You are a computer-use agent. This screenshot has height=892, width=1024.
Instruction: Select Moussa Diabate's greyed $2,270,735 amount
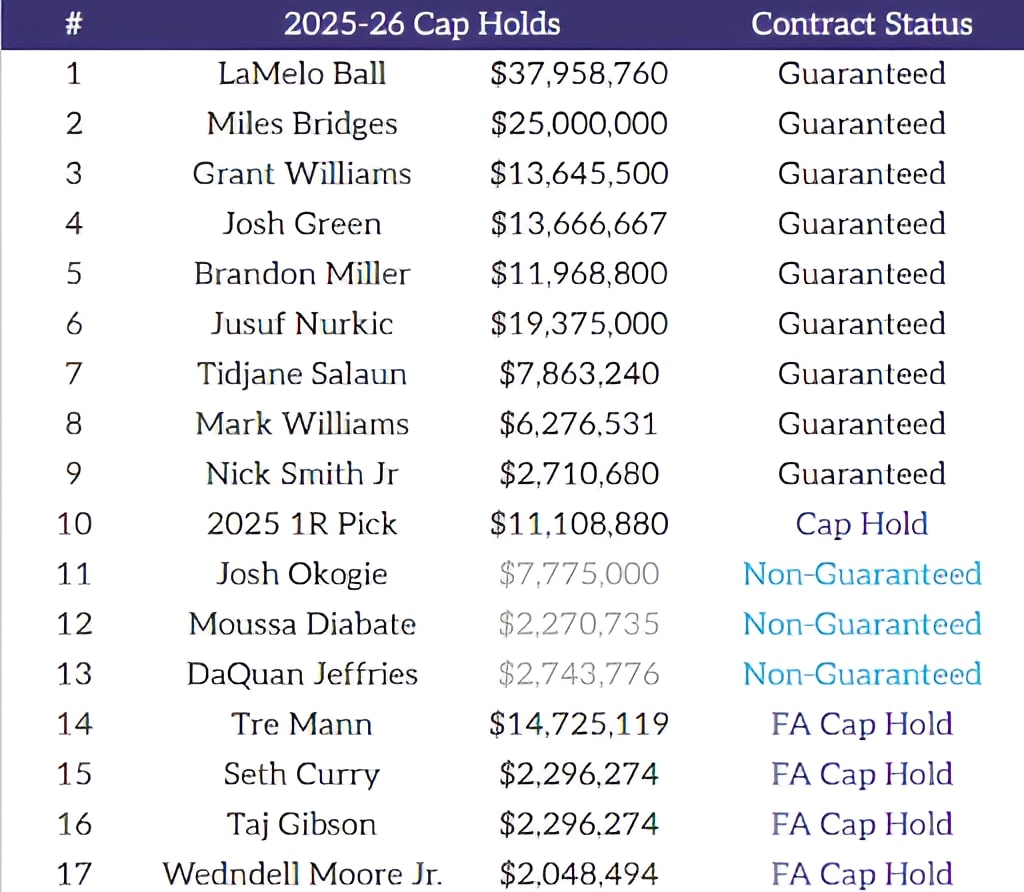pyautogui.click(x=579, y=623)
